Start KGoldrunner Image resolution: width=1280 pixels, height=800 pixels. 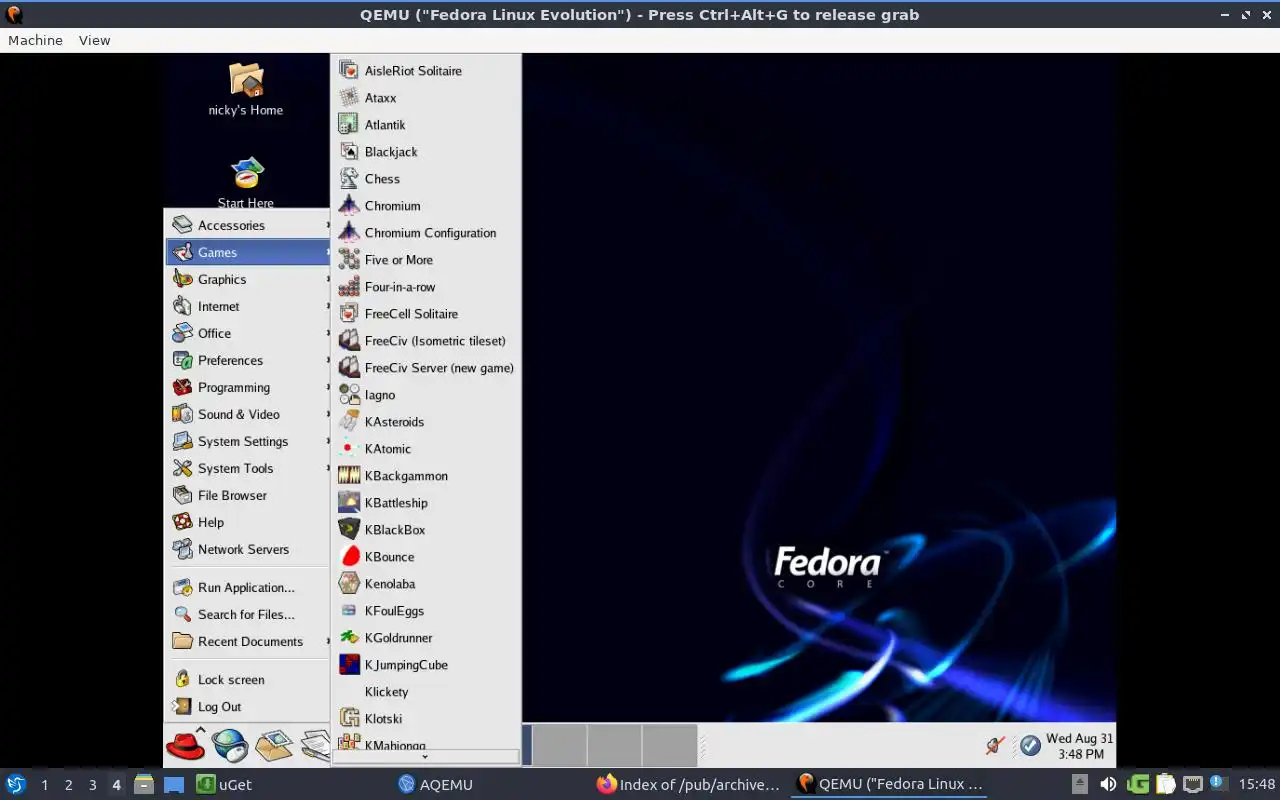(426, 638)
